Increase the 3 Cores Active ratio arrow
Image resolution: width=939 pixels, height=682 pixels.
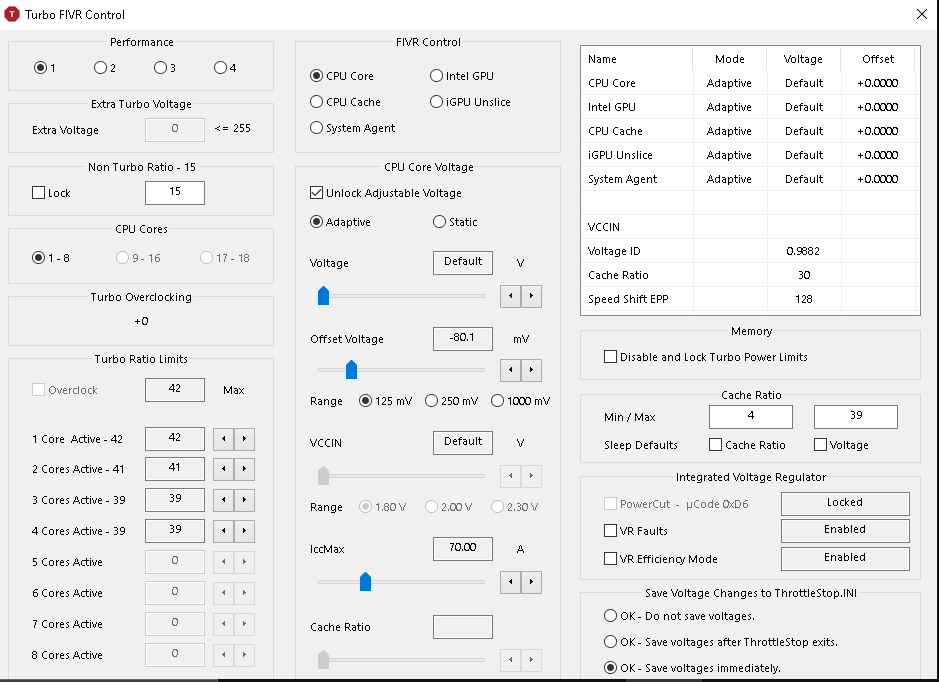coord(244,501)
